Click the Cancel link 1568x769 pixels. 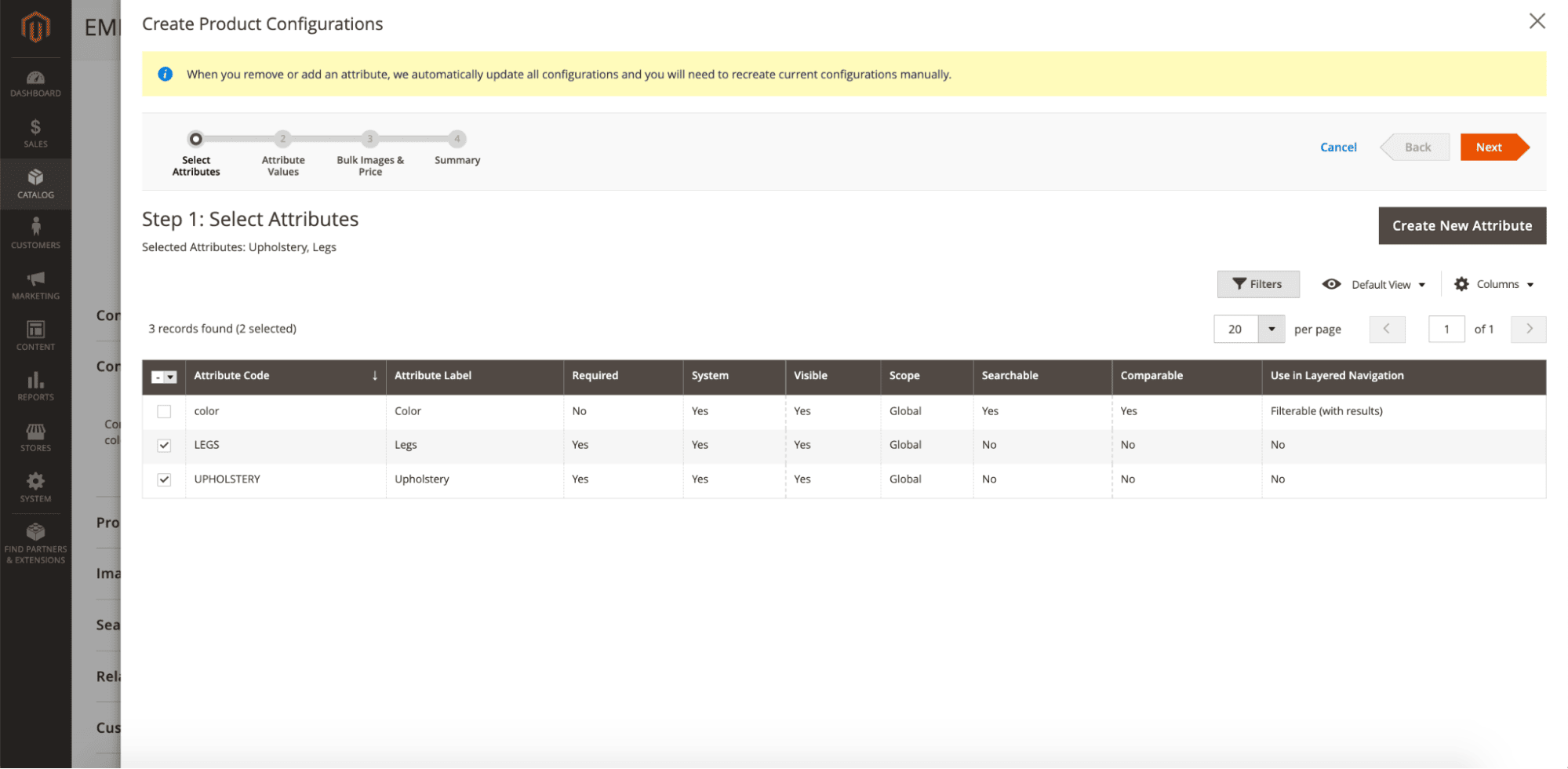[1338, 147]
